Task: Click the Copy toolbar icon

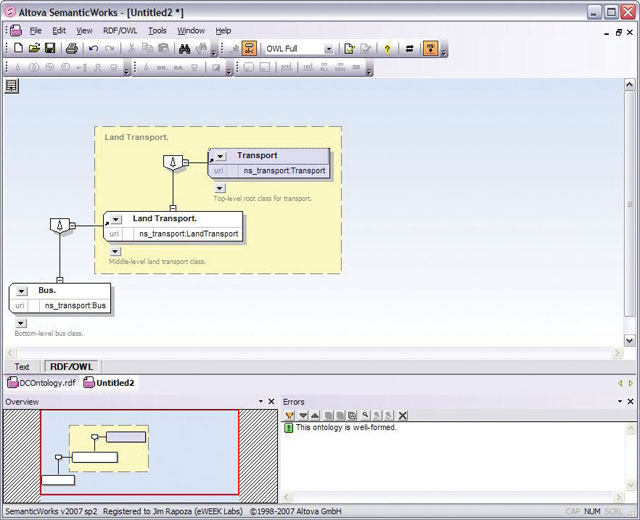Action: tap(147, 48)
